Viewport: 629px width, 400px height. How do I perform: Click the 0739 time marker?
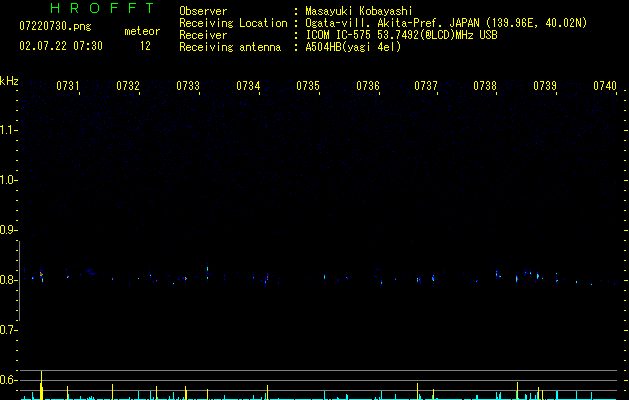(545, 86)
